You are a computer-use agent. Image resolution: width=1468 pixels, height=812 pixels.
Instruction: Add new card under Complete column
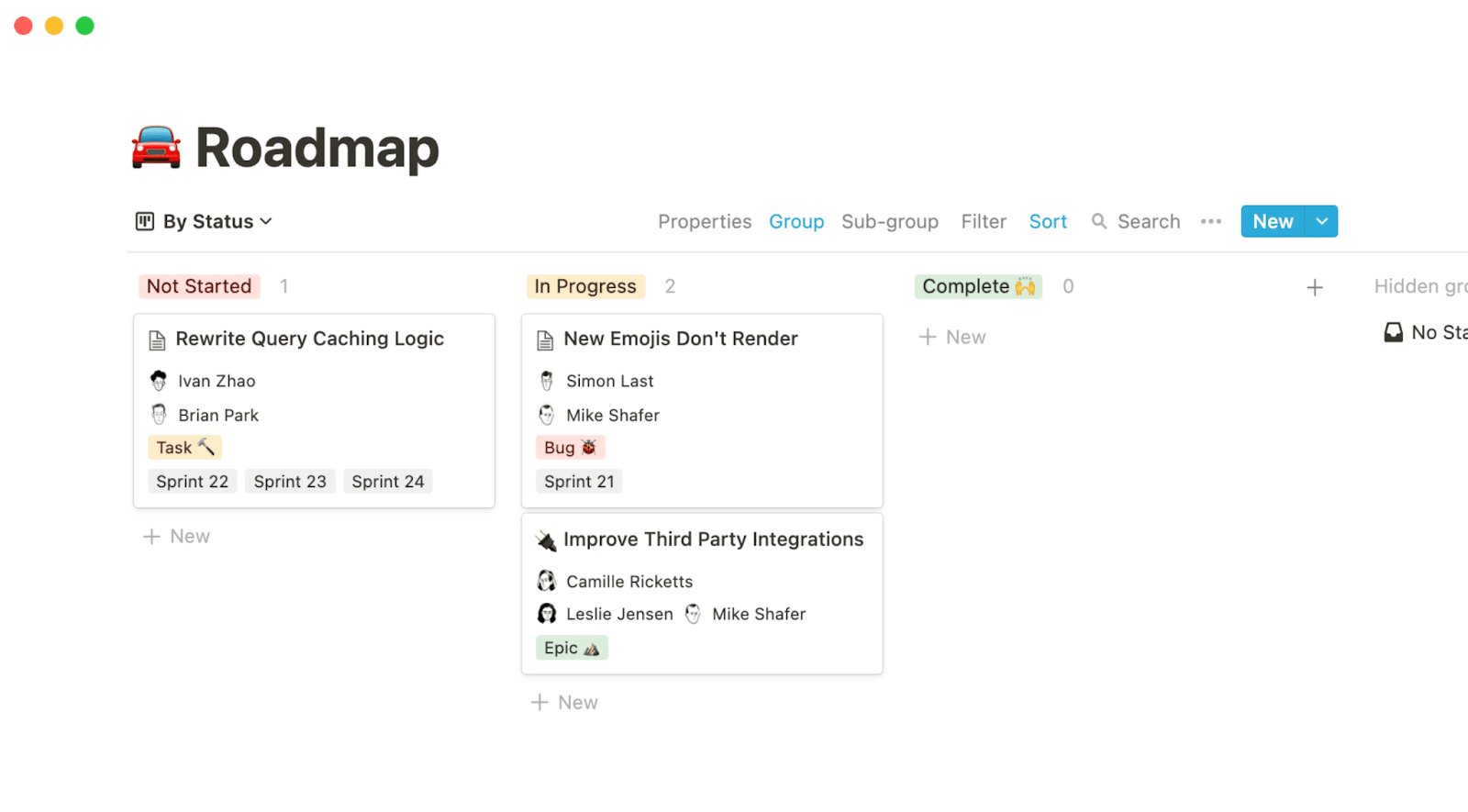pos(952,337)
